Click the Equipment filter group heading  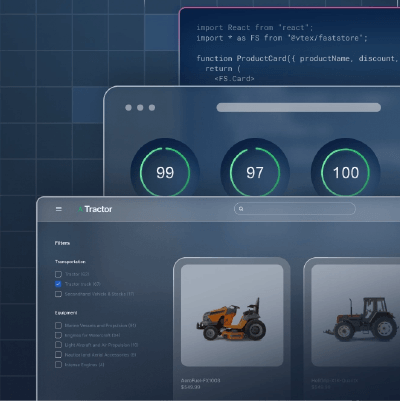(x=66, y=313)
